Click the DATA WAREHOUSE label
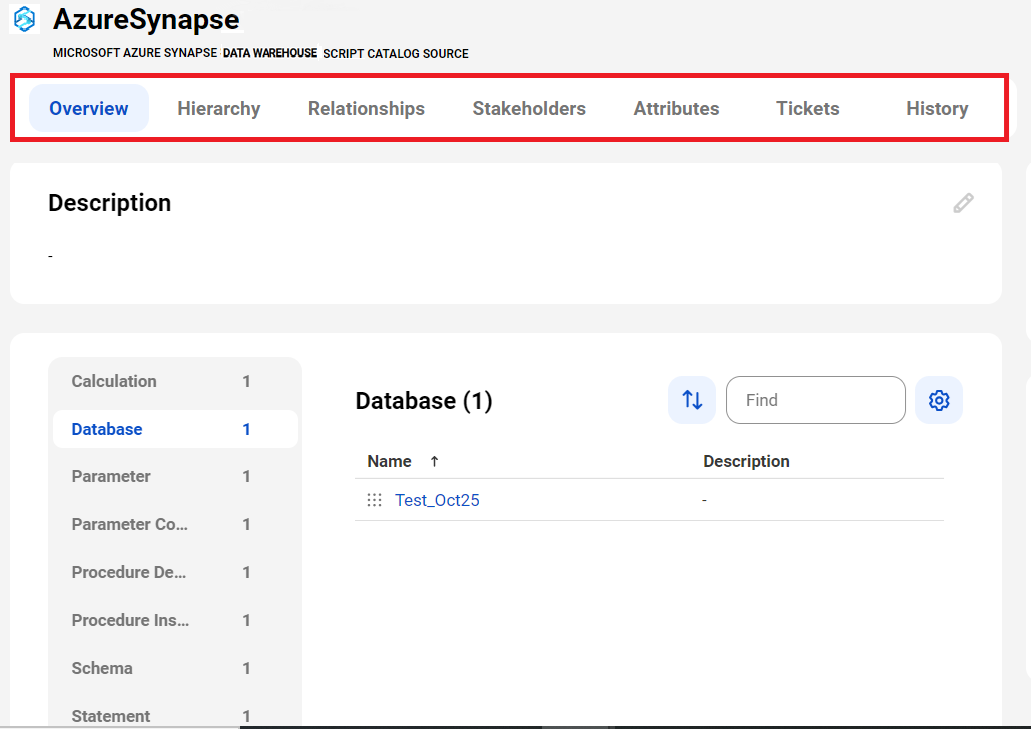The image size is (1031, 729). tap(270, 53)
